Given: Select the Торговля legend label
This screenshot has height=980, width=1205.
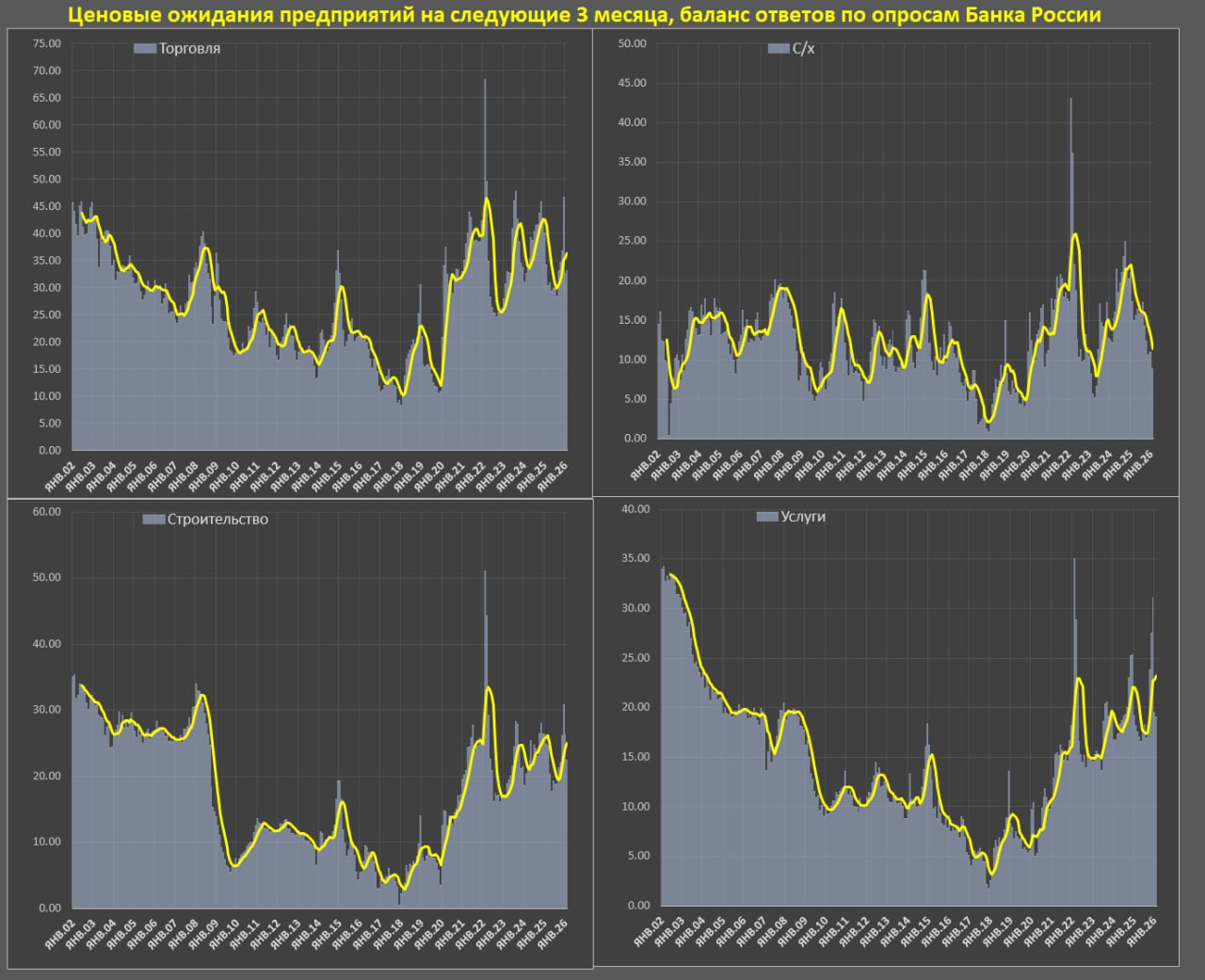Looking at the screenshot, I should 189,49.
